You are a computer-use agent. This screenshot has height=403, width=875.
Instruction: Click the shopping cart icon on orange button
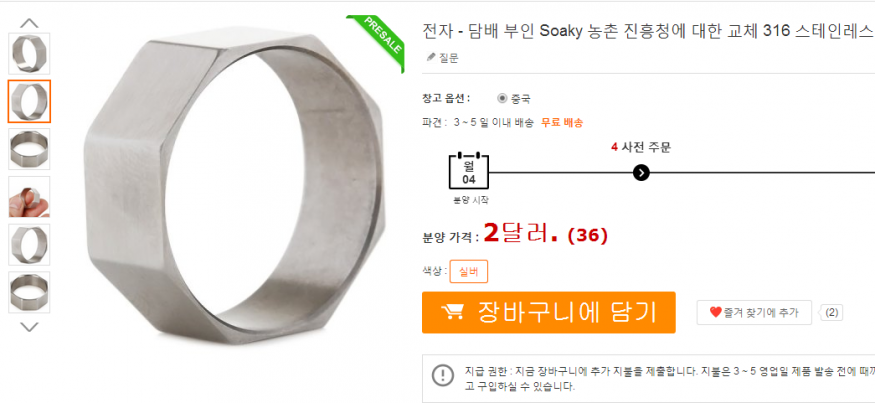pos(453,313)
